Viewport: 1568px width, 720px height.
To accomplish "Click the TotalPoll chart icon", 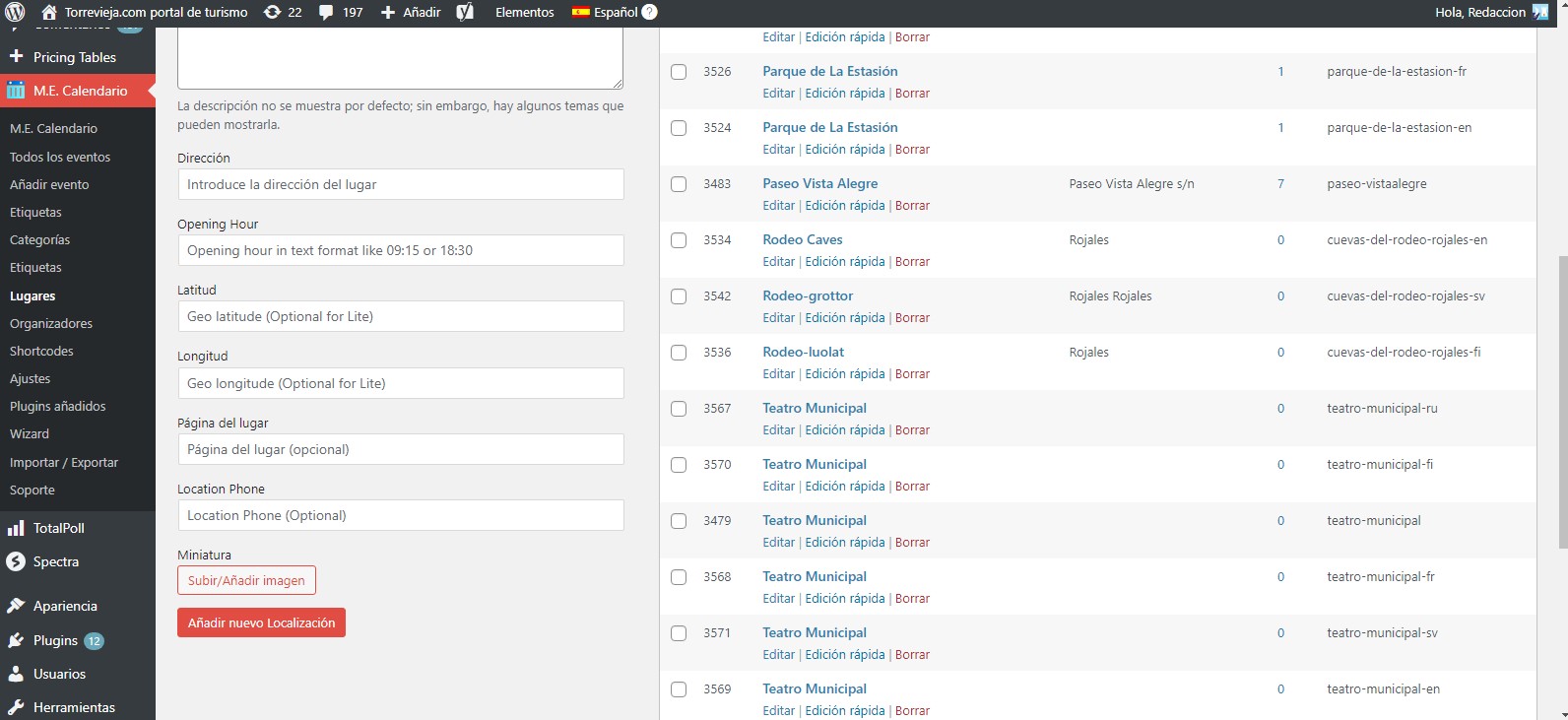I will coord(16,528).
